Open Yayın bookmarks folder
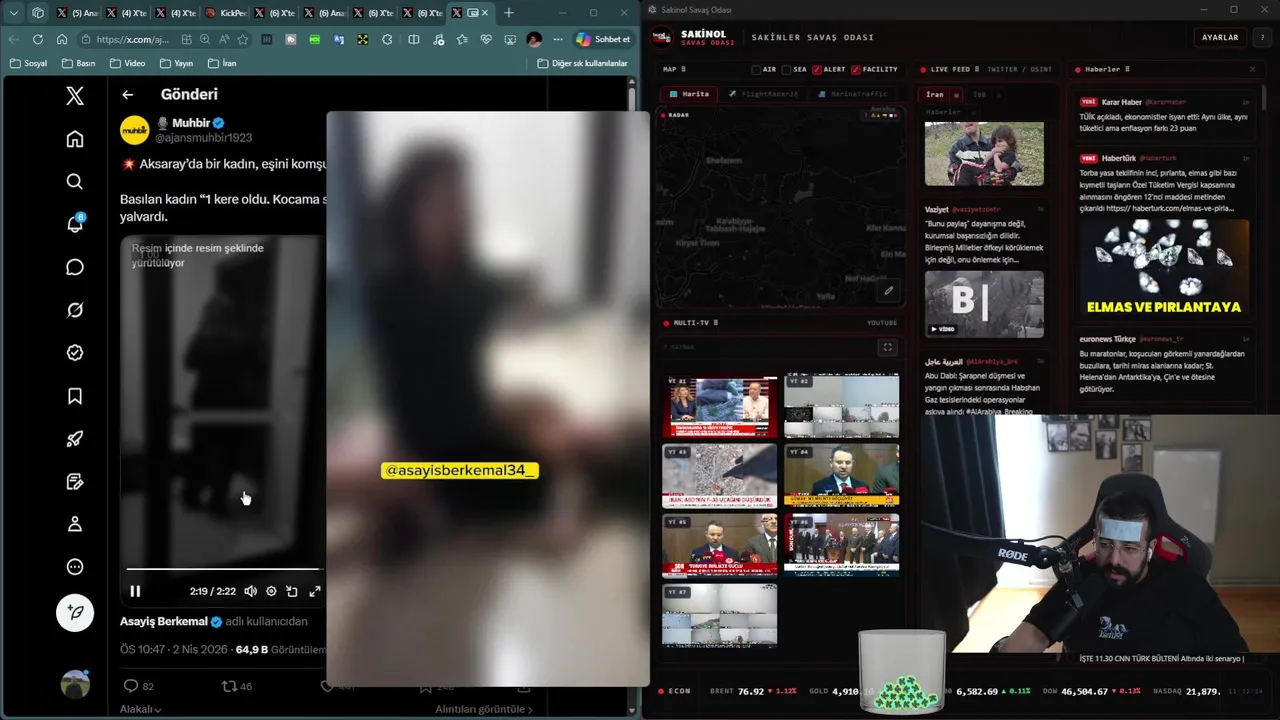Viewport: 1280px width, 720px height. (x=176, y=63)
